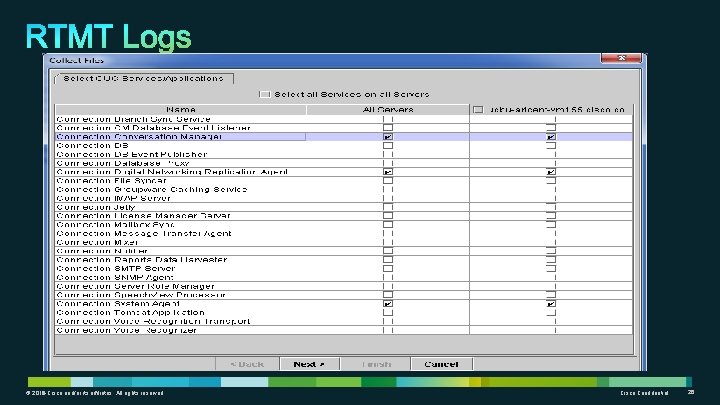Uncheck Conversation Manager All Servers checkbox
The width and height of the screenshot is (720, 405).
coord(388,137)
